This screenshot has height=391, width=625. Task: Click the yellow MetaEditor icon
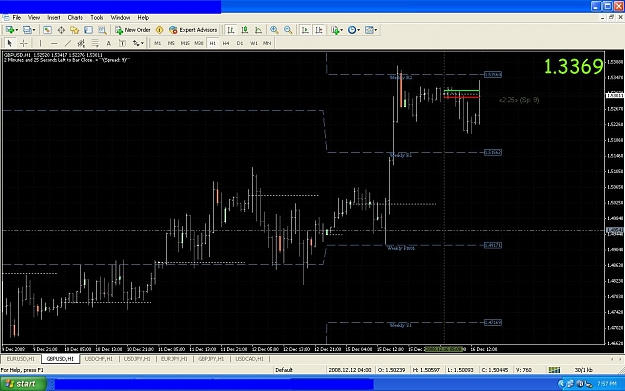(159, 30)
